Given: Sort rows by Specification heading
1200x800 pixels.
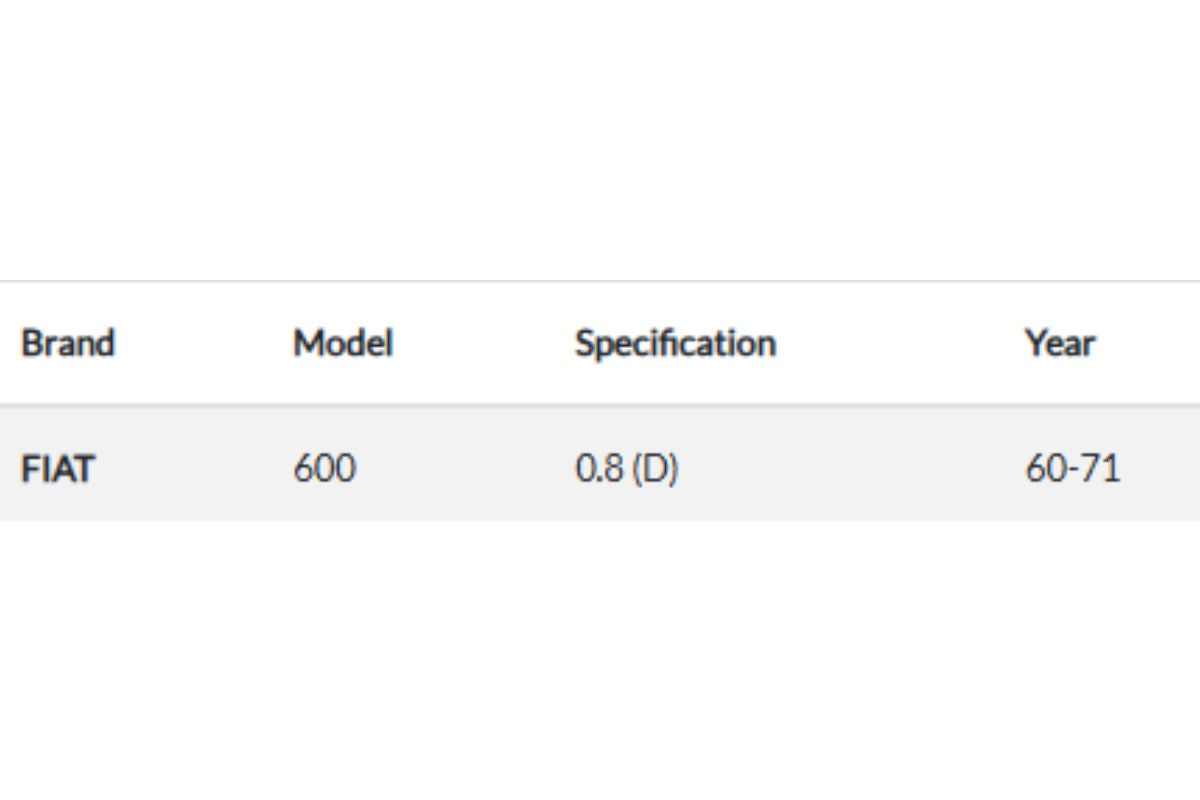Looking at the screenshot, I should point(675,343).
